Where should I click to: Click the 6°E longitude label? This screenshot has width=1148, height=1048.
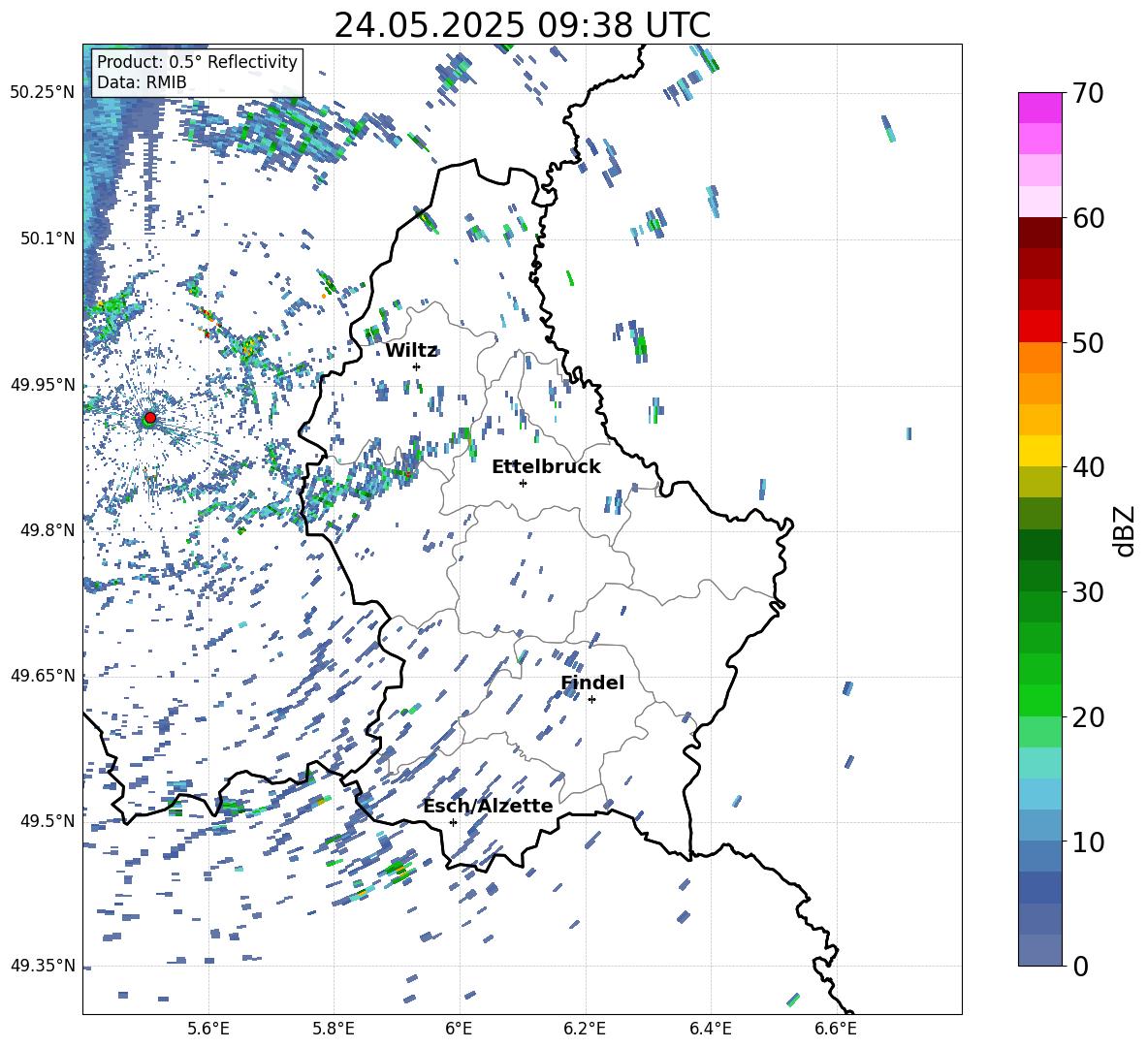click(x=459, y=1029)
